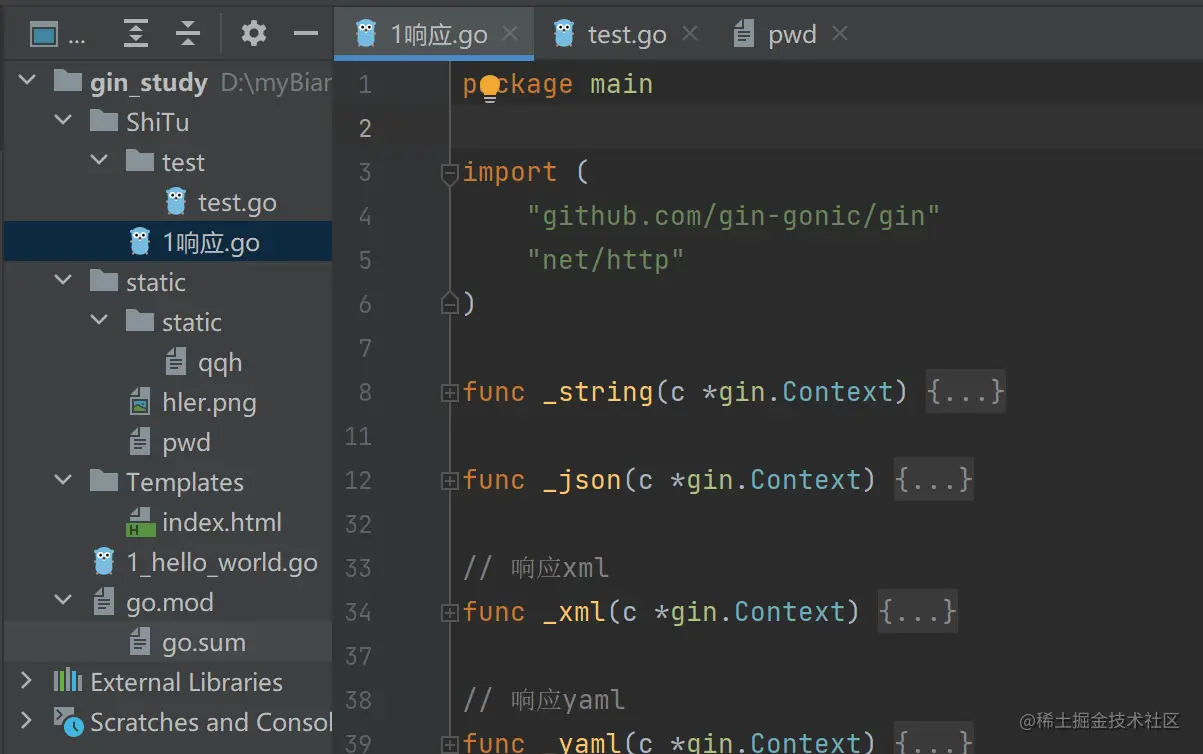Click text file icon of qqh
Image resolution: width=1203 pixels, height=754 pixels.
coord(176,362)
